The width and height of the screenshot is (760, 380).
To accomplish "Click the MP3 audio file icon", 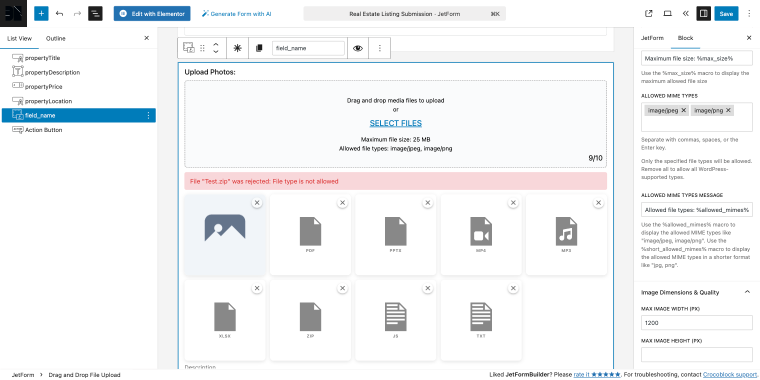I will pyautogui.click(x=566, y=231).
